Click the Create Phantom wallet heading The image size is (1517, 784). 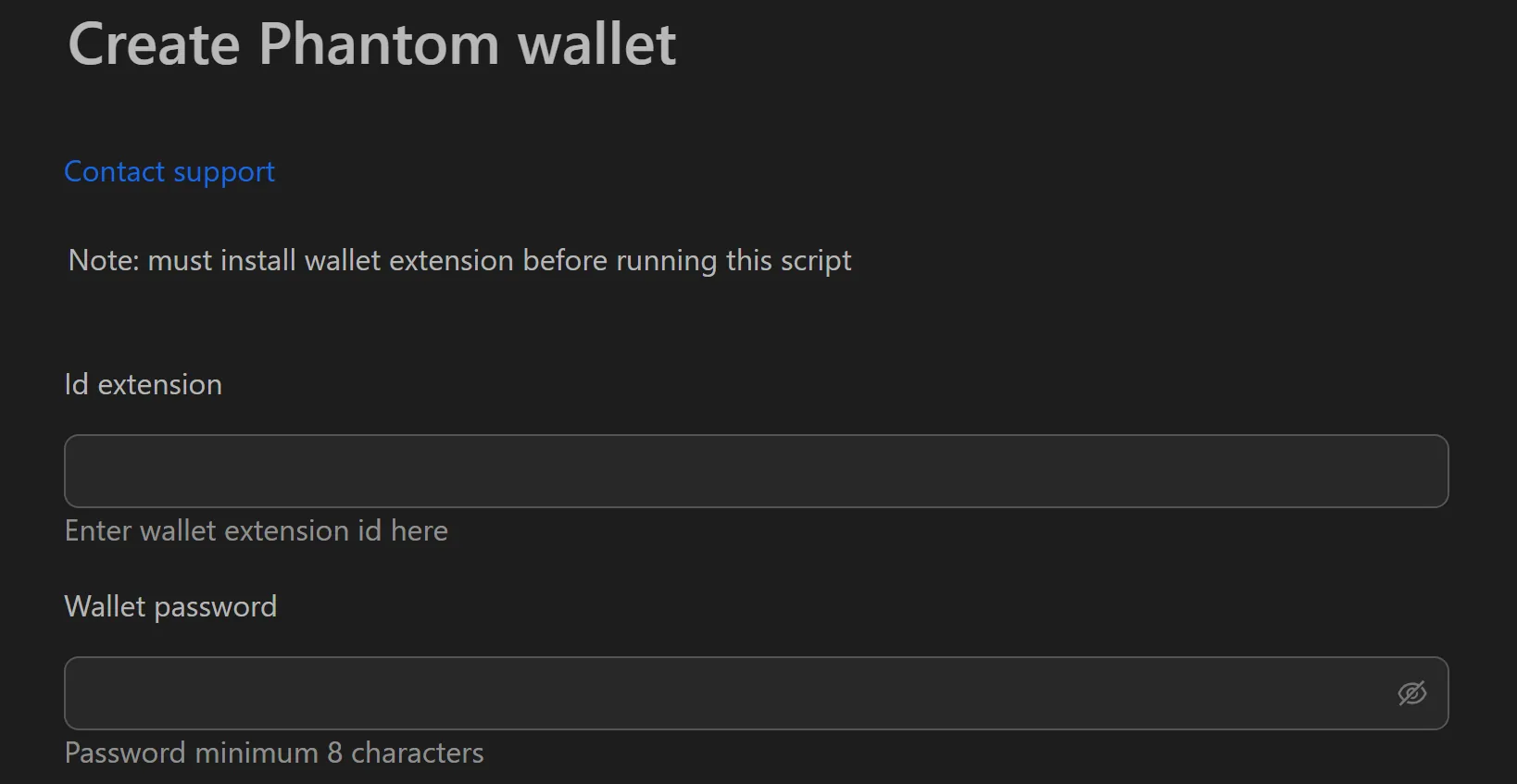(x=370, y=44)
